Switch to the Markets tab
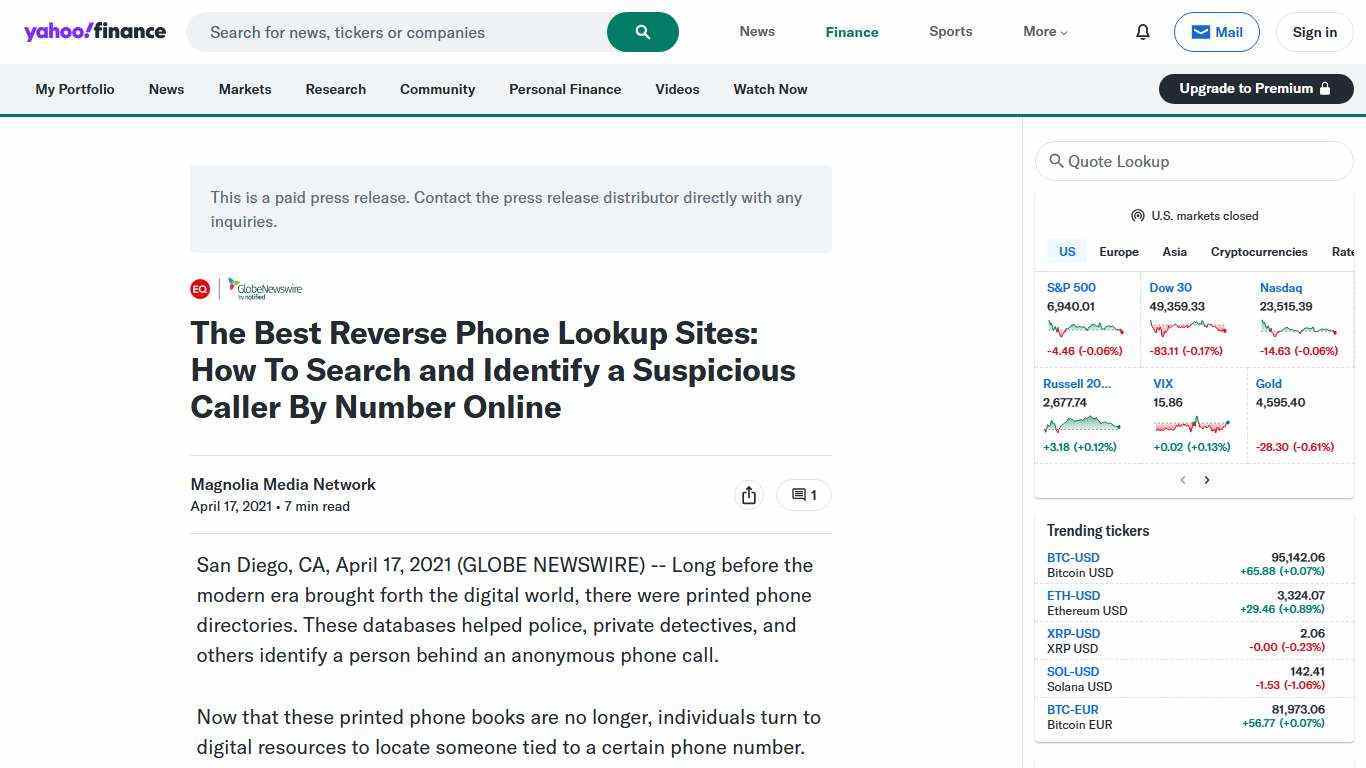The width and height of the screenshot is (1366, 768). pyautogui.click(x=245, y=89)
